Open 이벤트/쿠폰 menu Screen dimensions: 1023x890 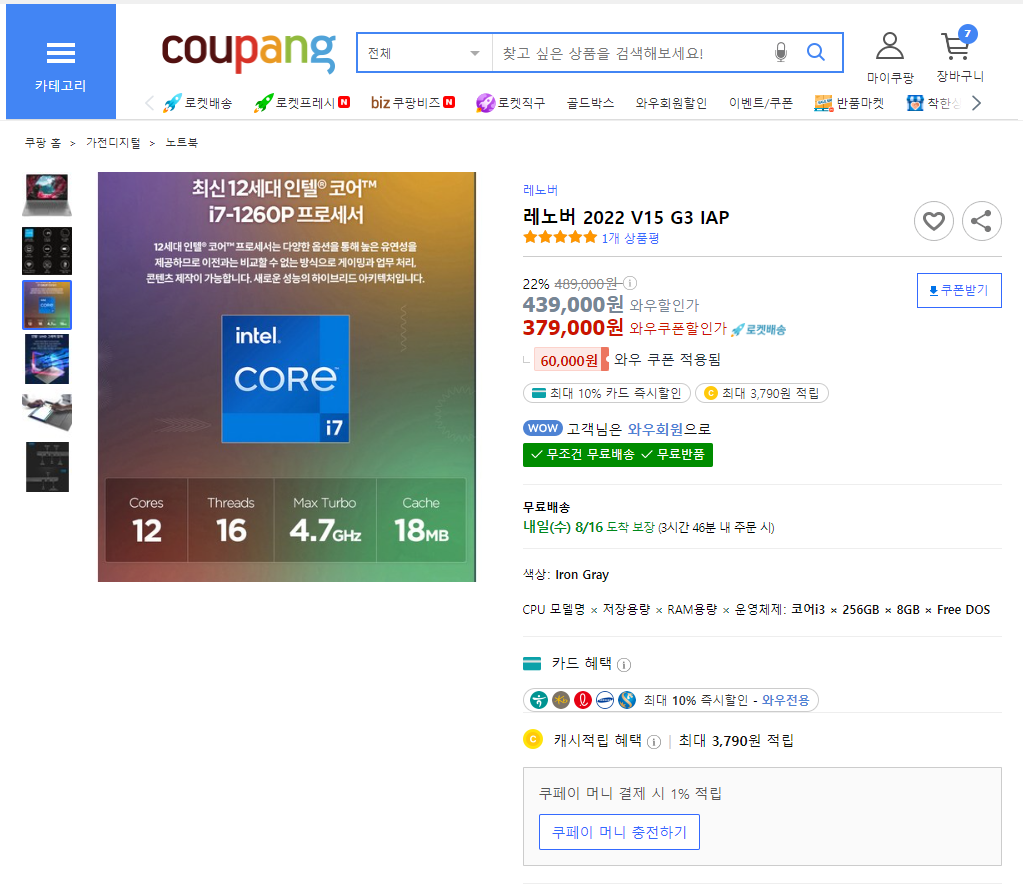tap(760, 103)
